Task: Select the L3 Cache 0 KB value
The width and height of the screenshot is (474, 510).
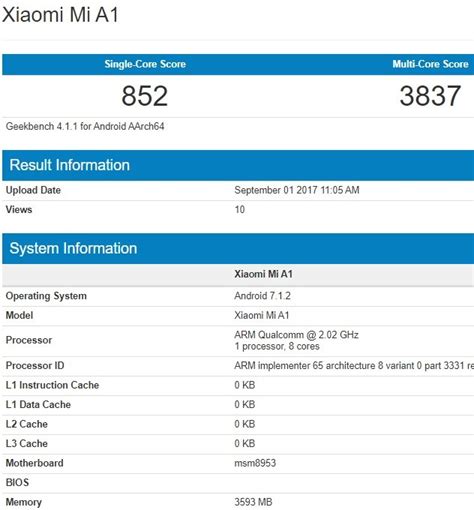Action: (x=245, y=444)
